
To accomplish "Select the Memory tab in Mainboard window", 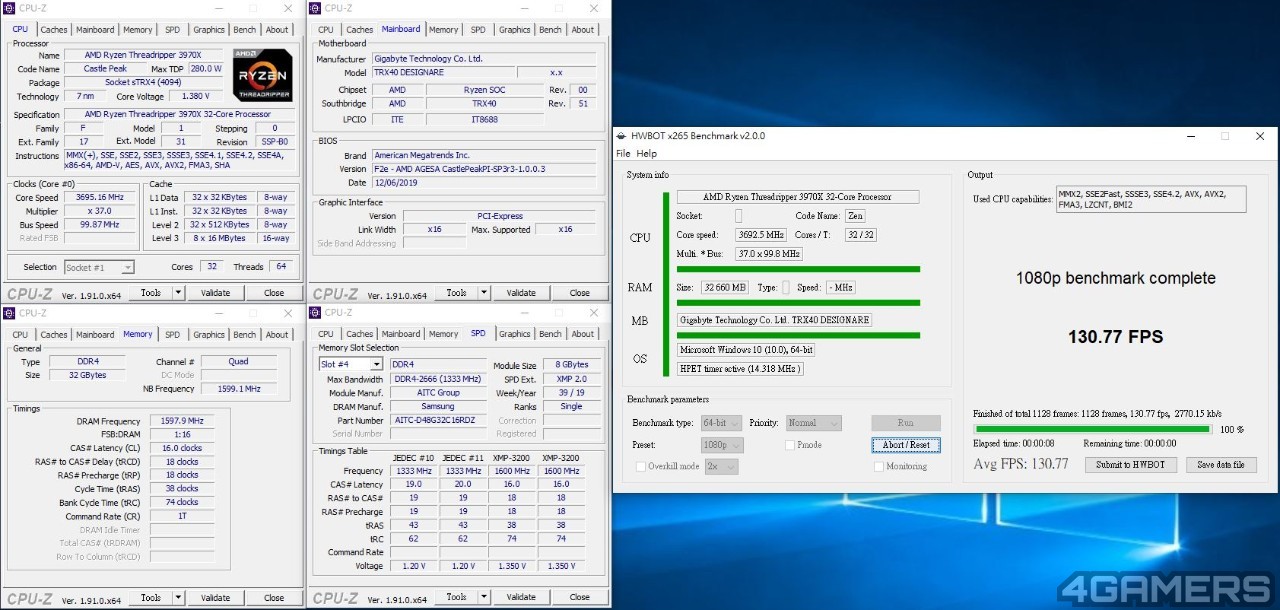I will click(443, 30).
